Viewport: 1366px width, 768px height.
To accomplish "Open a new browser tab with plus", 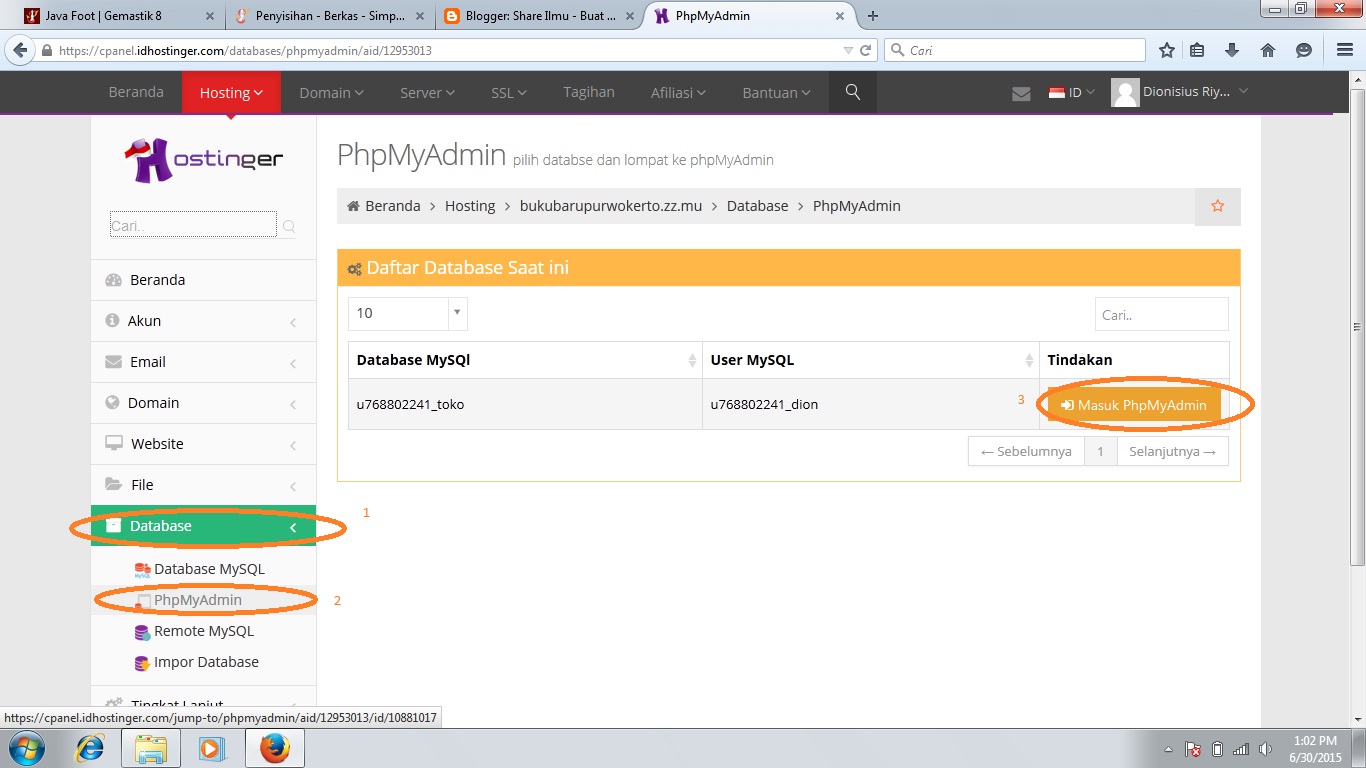I will click(873, 16).
